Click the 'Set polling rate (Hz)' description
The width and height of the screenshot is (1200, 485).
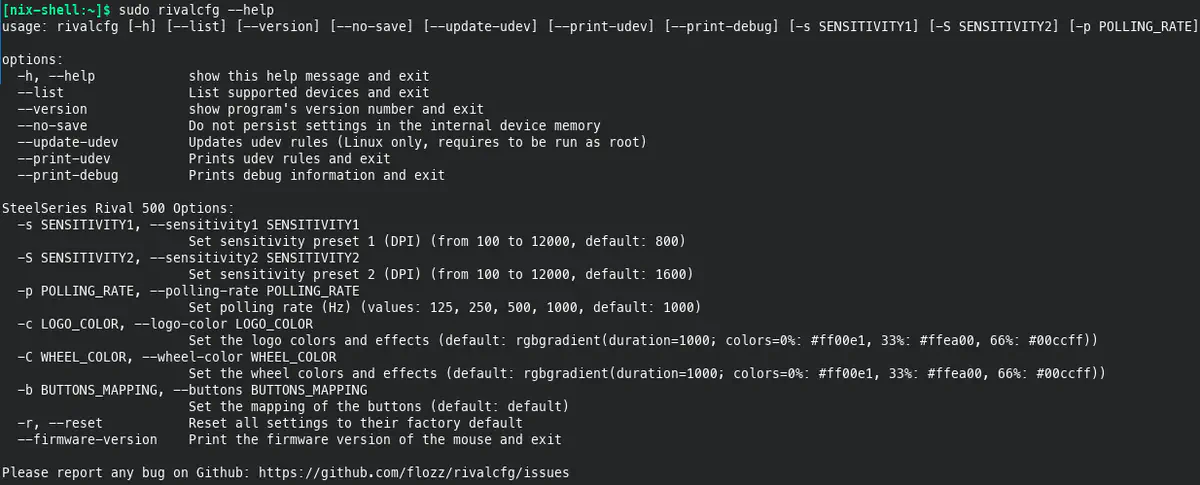pos(444,307)
